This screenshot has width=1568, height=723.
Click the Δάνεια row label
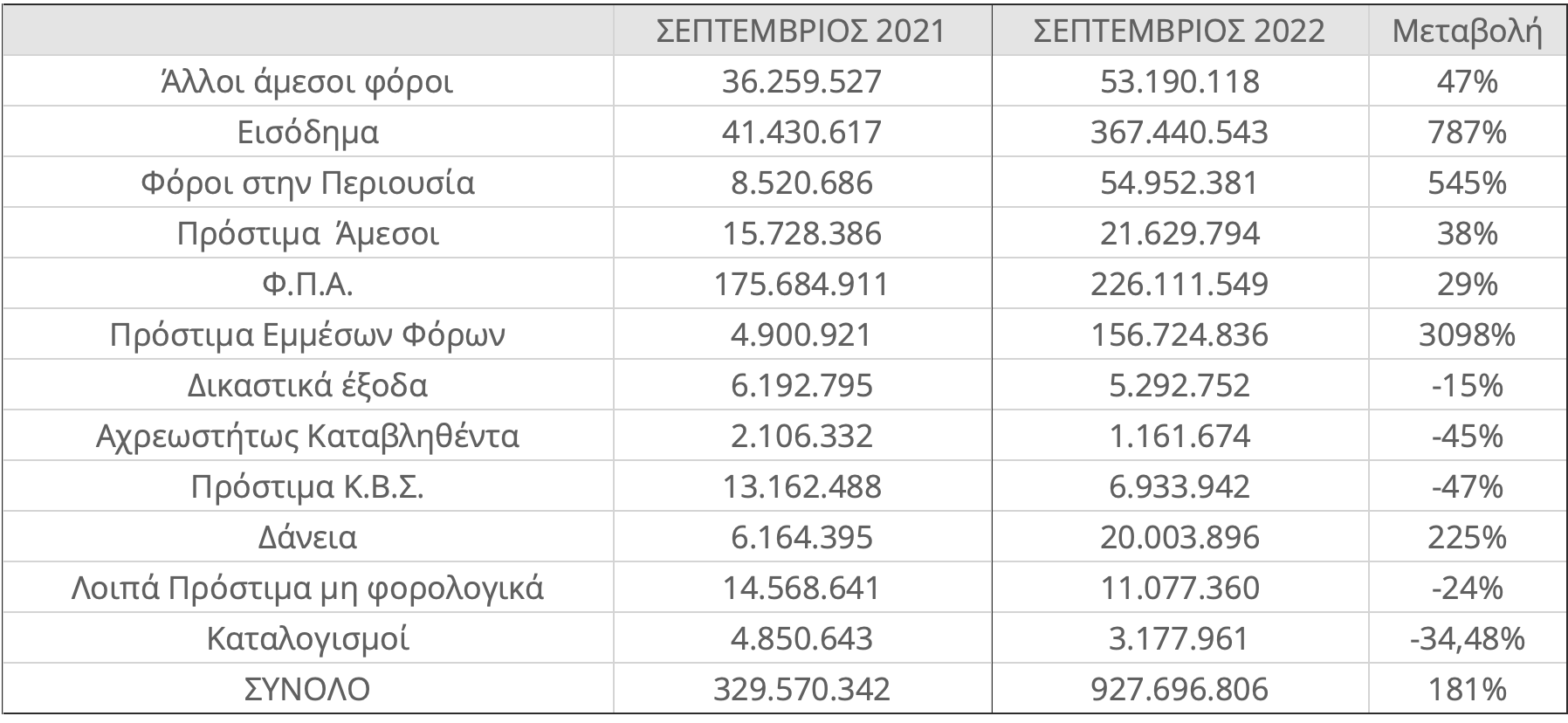click(x=307, y=537)
